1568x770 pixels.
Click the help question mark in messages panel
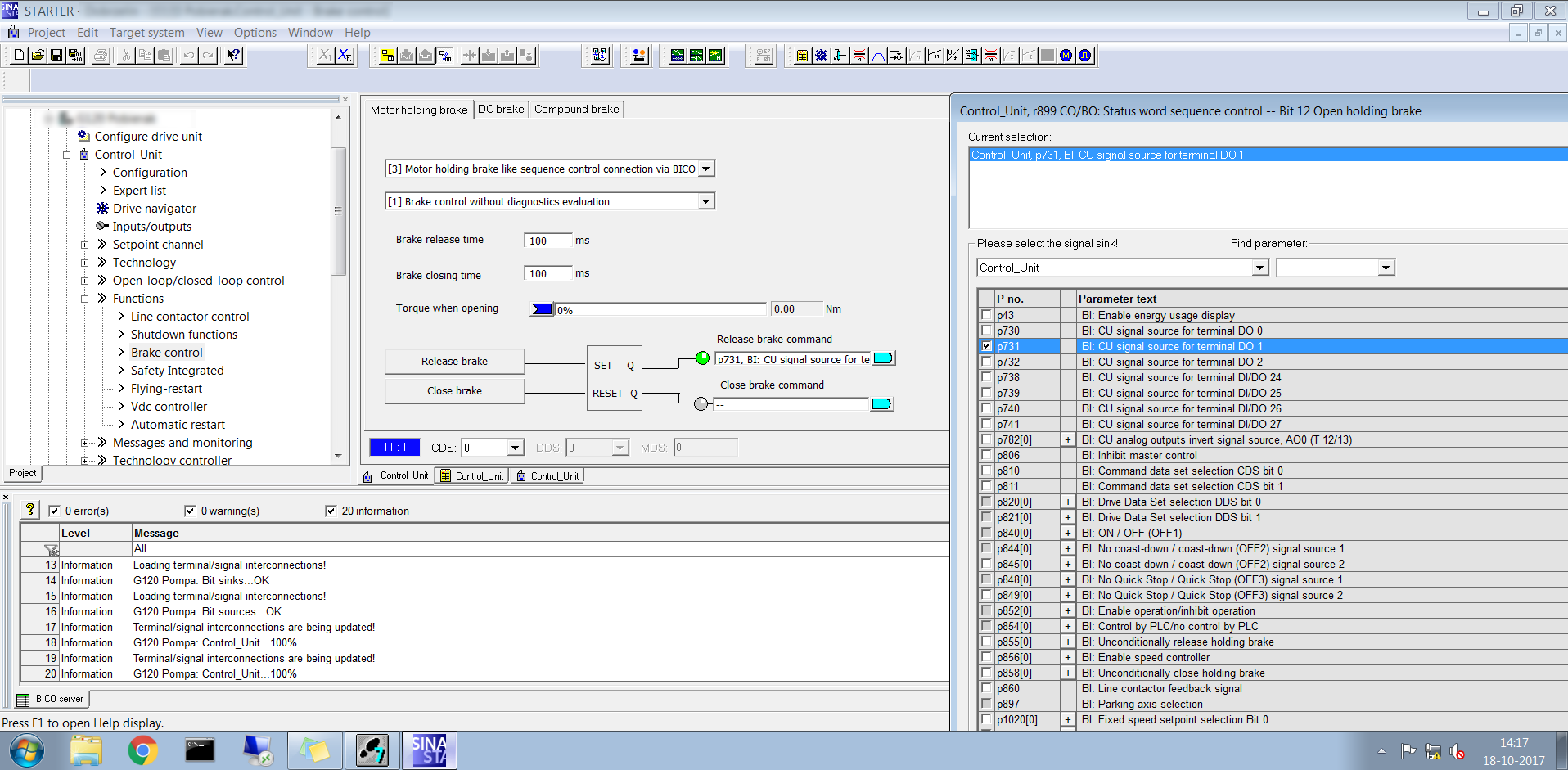[30, 510]
